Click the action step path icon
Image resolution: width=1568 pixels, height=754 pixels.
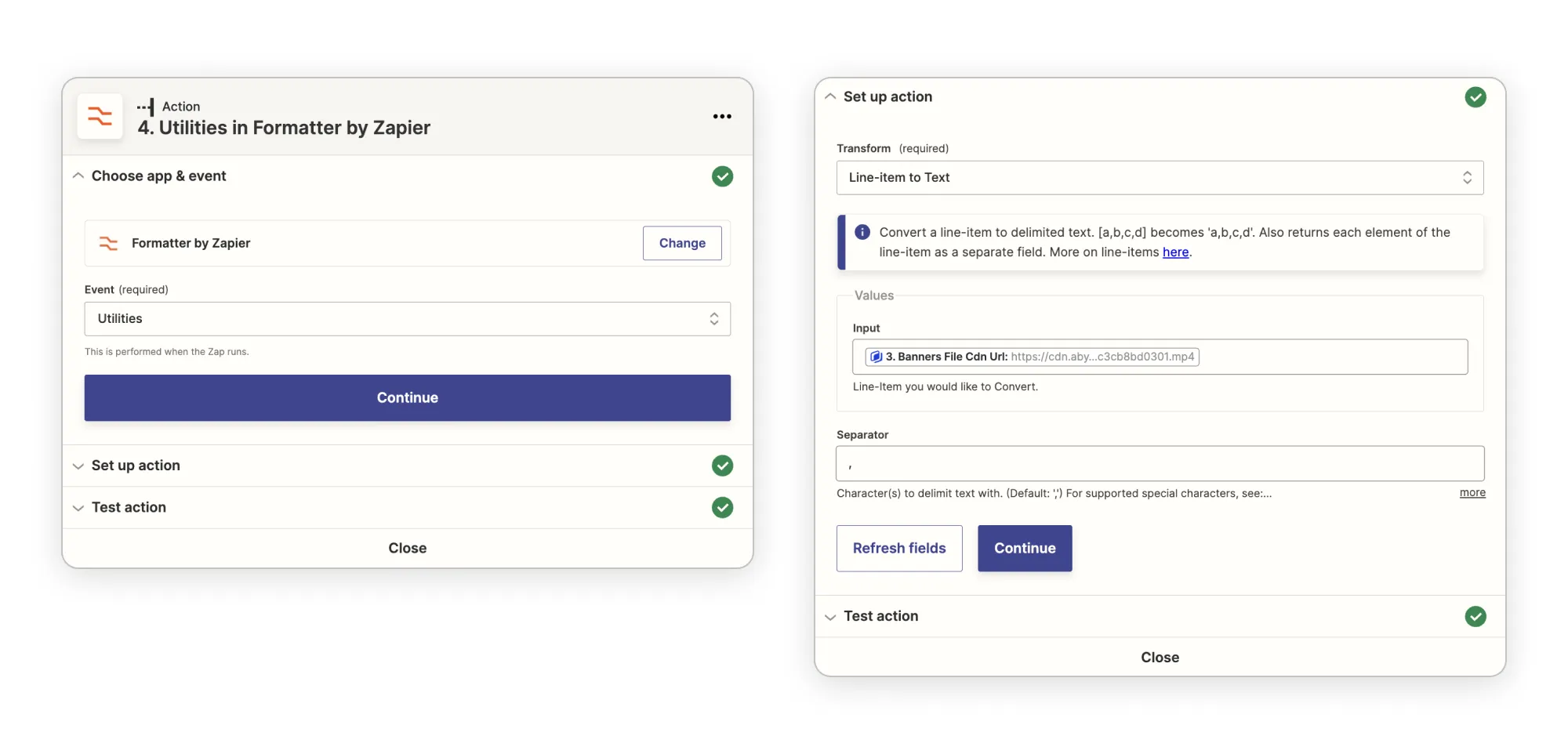(x=146, y=107)
